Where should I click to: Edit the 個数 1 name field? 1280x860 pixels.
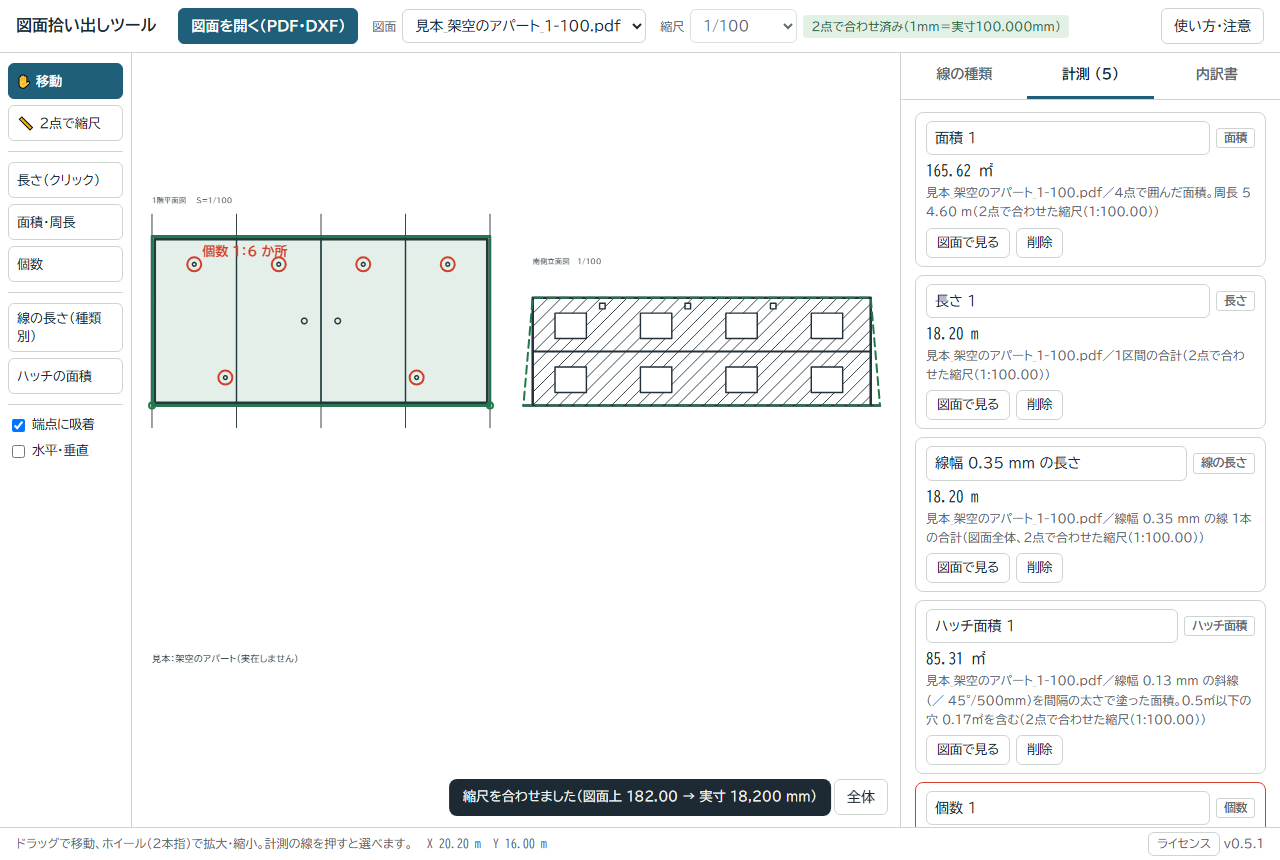click(1068, 808)
